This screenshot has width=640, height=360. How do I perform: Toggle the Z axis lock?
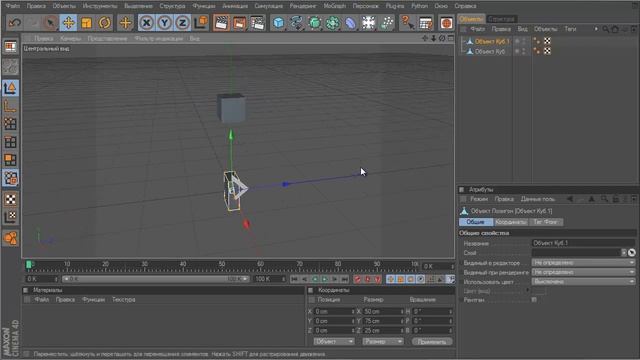click(x=182, y=22)
